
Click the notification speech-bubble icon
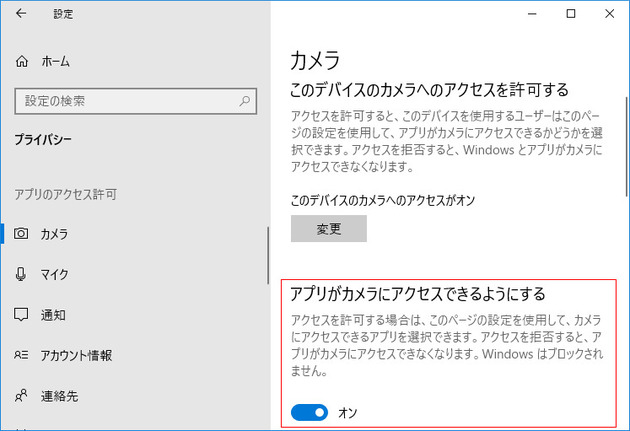click(x=22, y=315)
